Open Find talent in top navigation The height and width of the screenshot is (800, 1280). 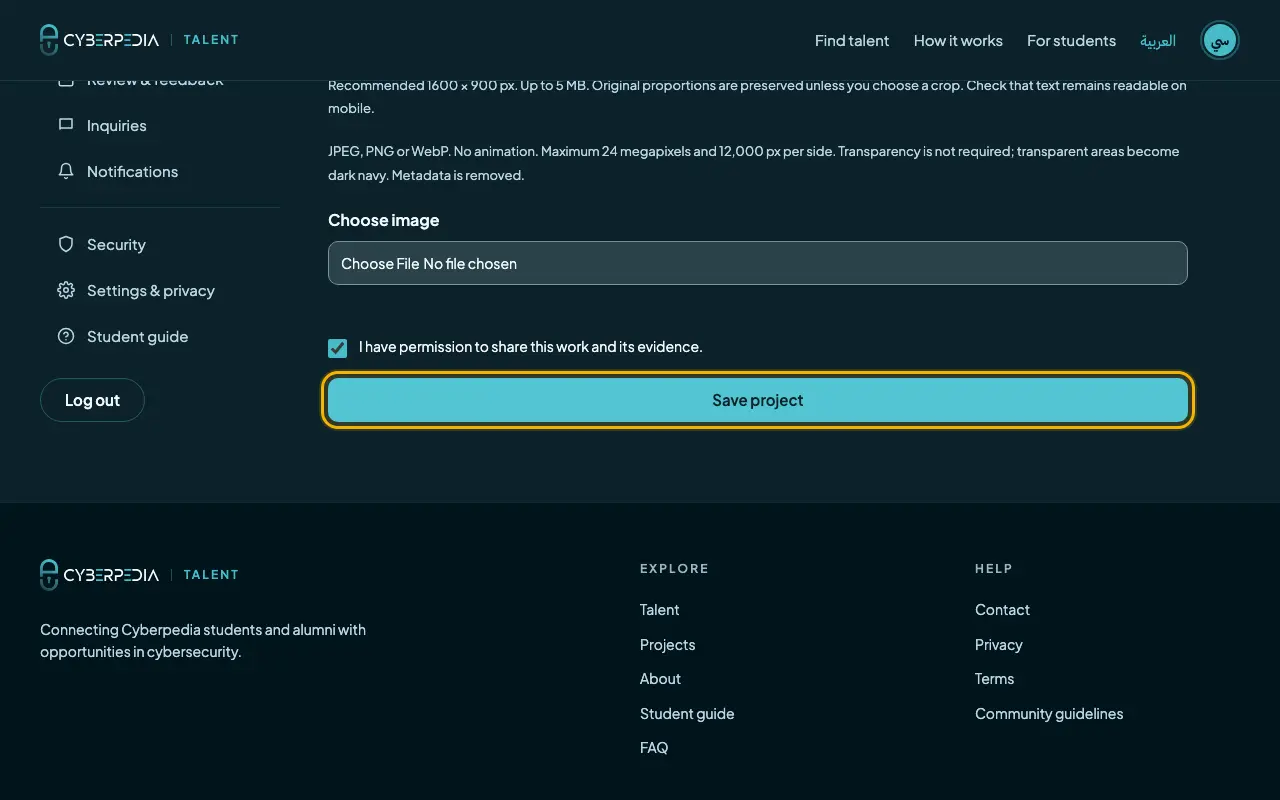[852, 40]
